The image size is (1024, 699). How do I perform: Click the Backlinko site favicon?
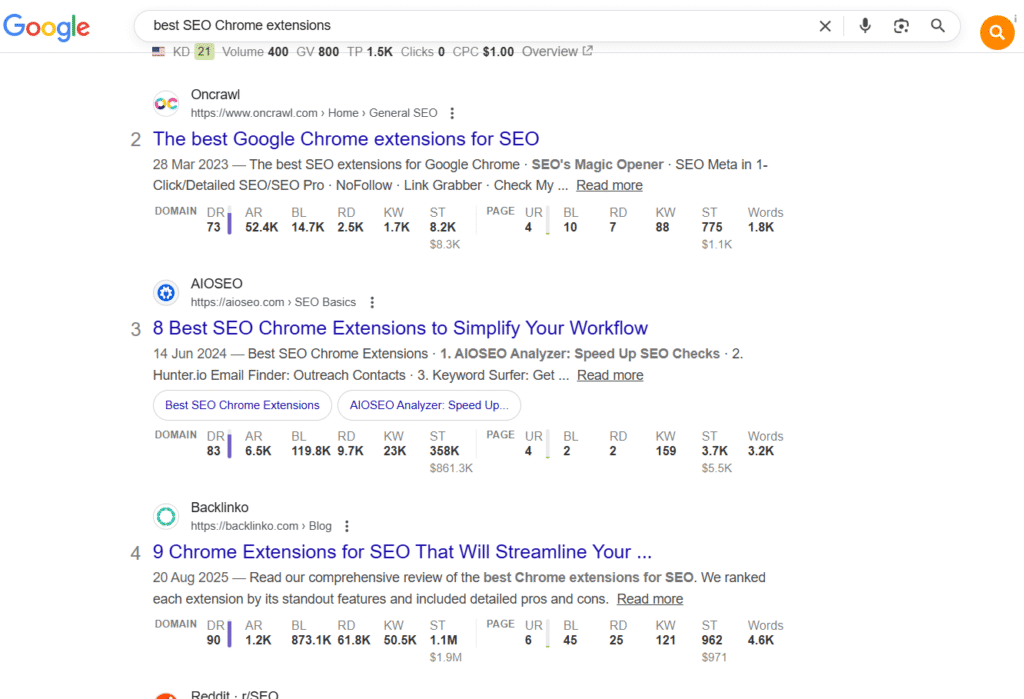[166, 517]
